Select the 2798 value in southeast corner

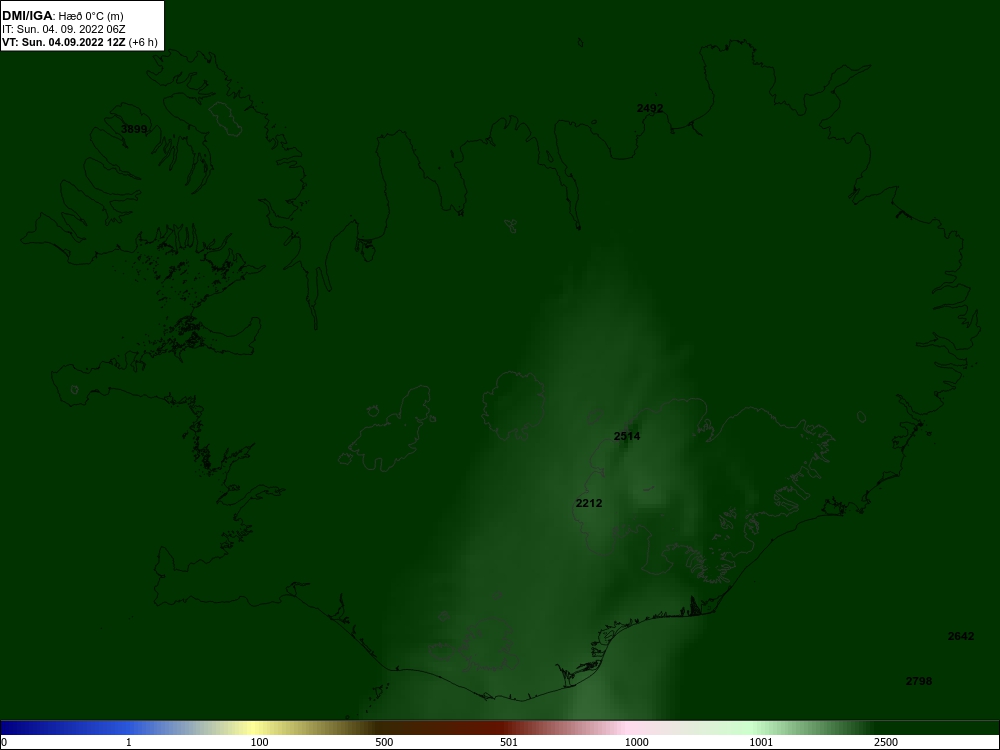coord(919,681)
